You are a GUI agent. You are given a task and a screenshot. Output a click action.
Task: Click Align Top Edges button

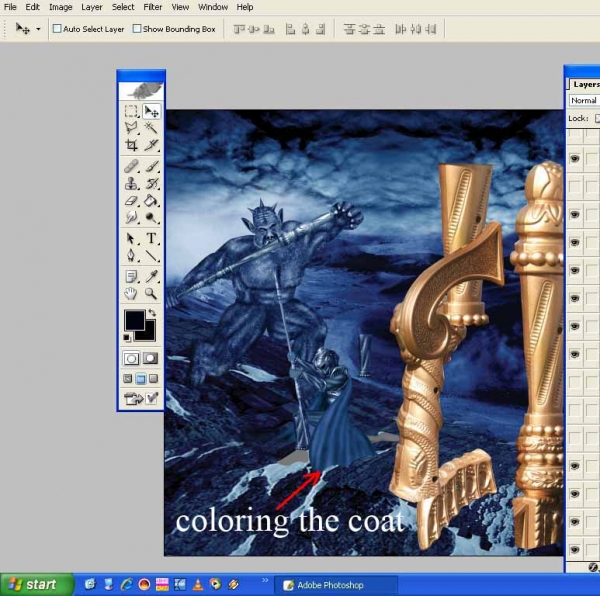click(x=239, y=29)
